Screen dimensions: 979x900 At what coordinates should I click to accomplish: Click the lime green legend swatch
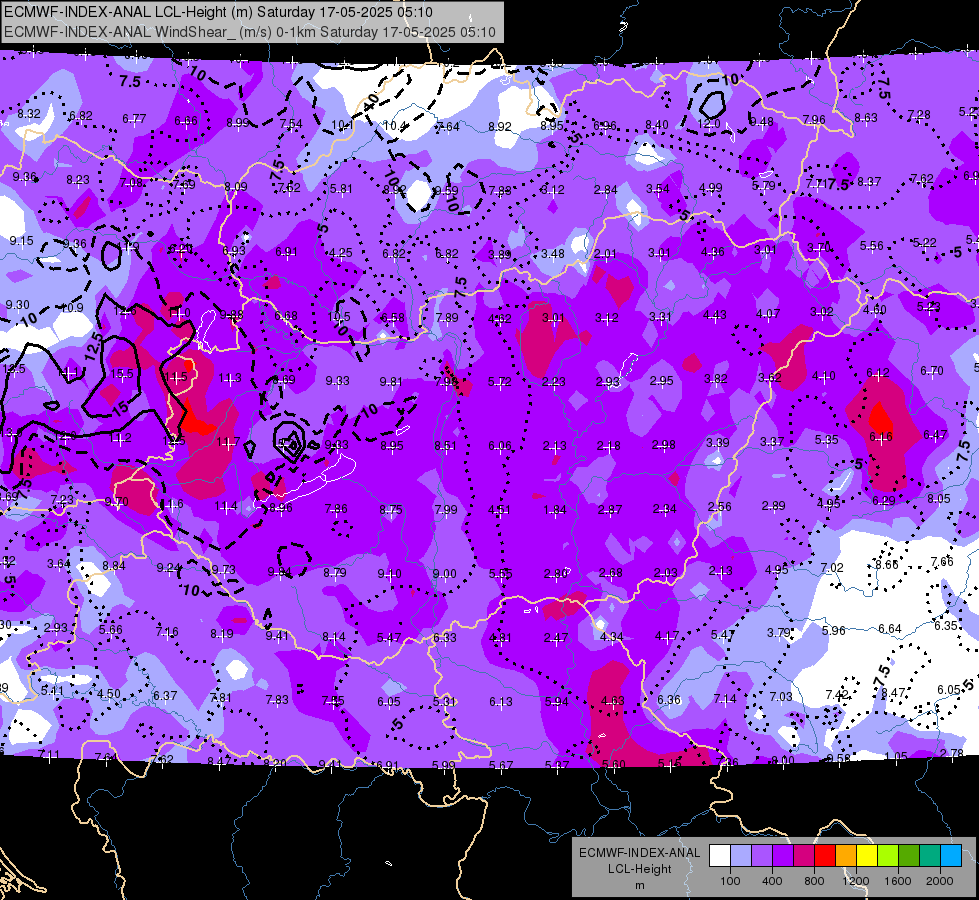click(888, 855)
